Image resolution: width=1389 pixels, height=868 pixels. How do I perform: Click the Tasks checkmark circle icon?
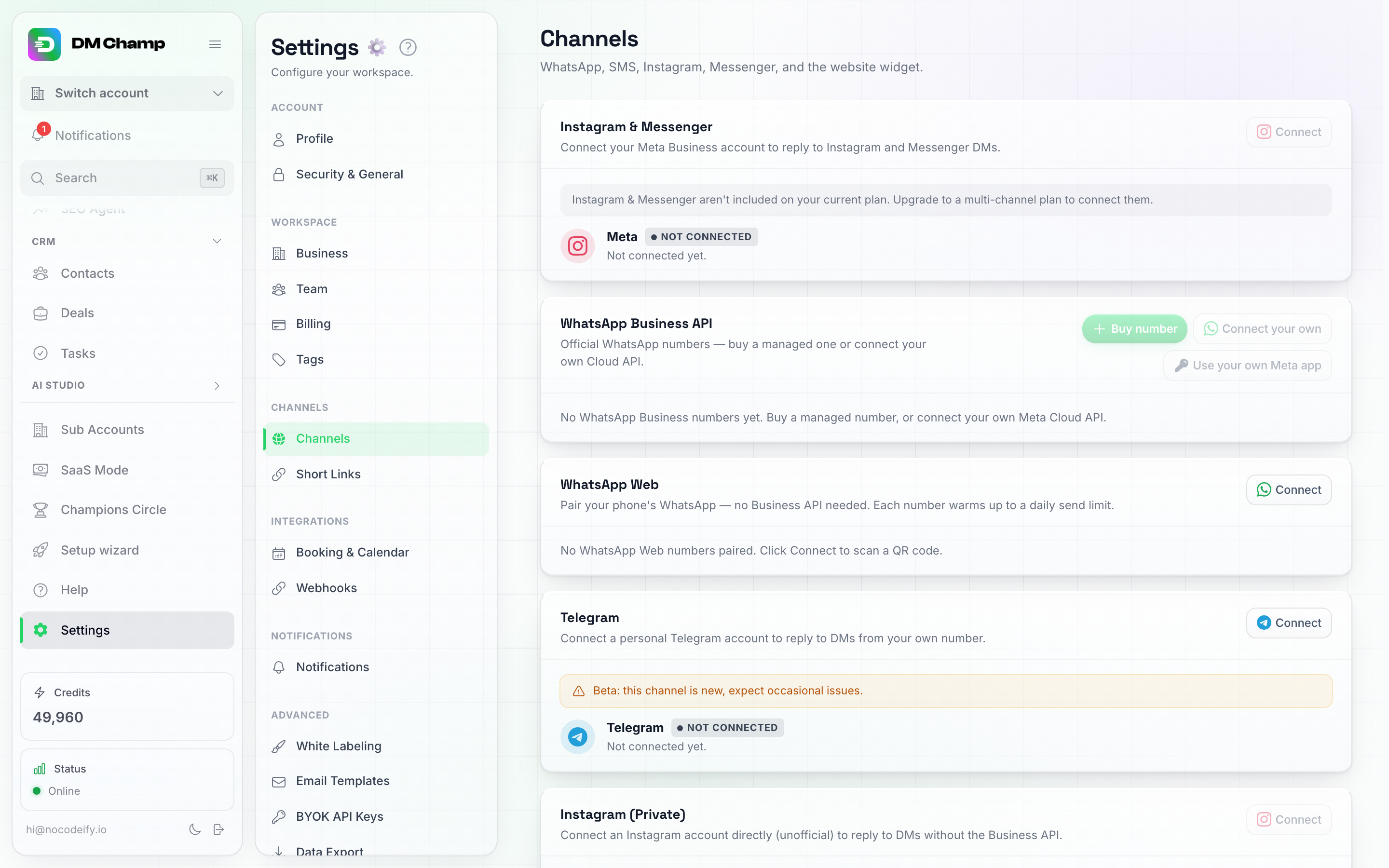[40, 353]
